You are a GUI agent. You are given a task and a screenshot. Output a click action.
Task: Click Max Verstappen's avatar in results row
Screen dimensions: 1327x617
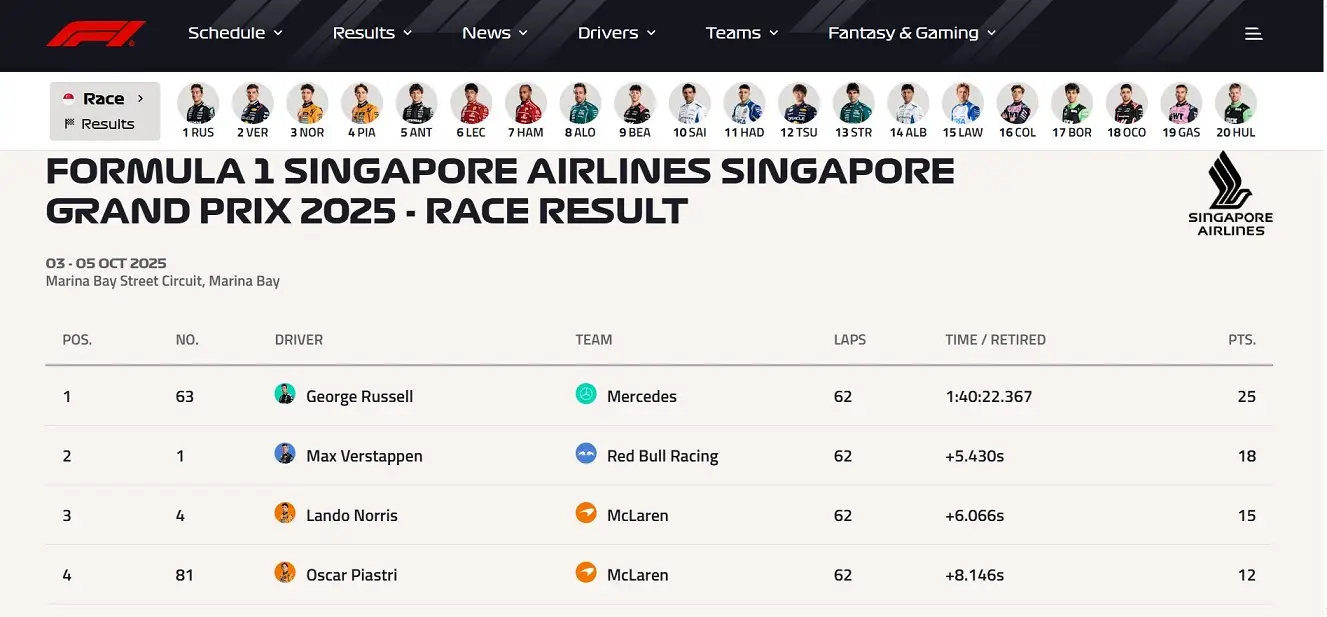285,454
